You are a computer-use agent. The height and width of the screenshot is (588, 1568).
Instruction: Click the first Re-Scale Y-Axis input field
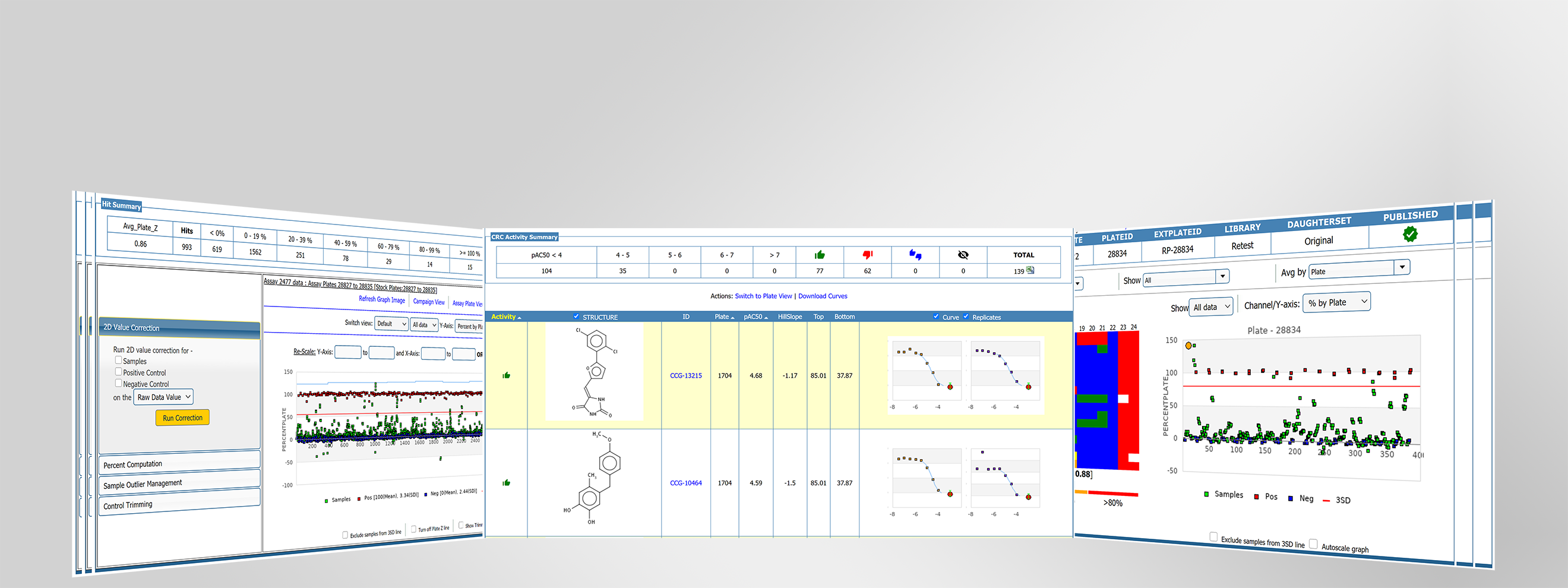tap(347, 352)
